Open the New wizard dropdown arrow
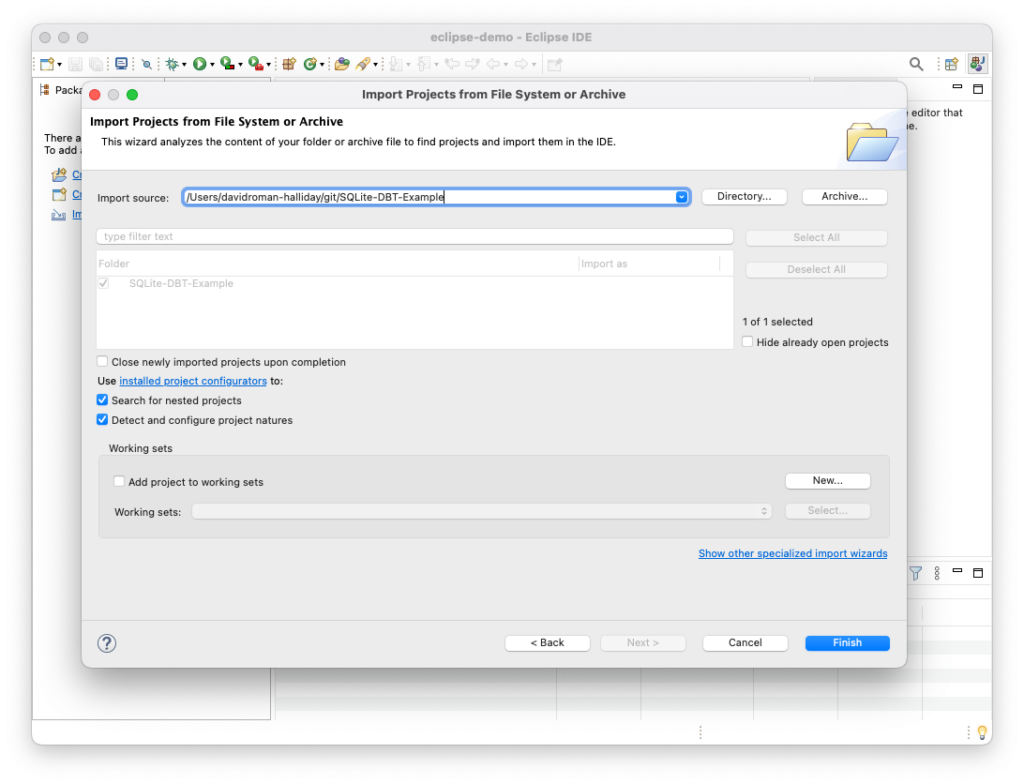This screenshot has width=1024, height=784. click(59, 65)
